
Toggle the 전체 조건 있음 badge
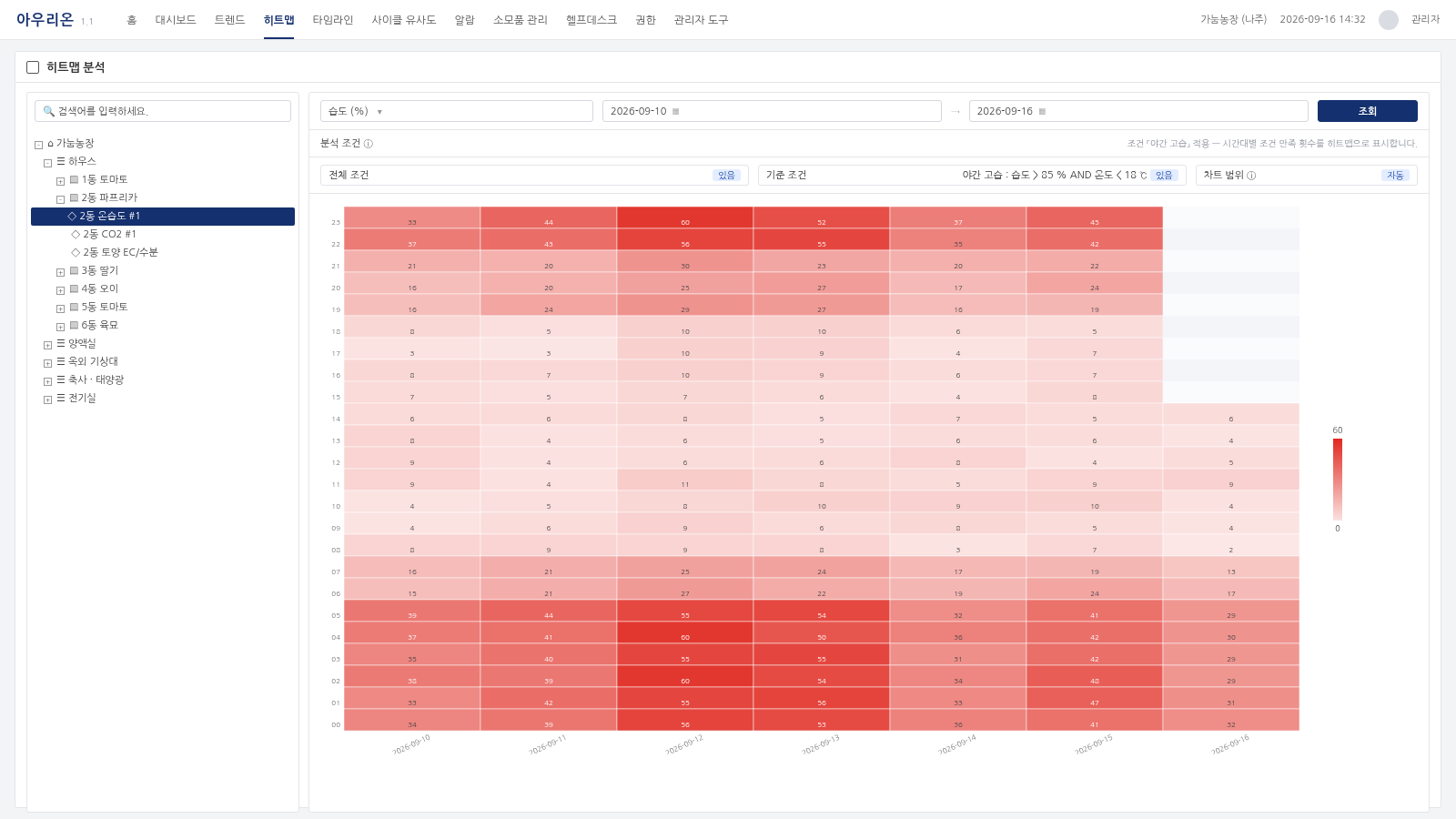click(x=726, y=176)
